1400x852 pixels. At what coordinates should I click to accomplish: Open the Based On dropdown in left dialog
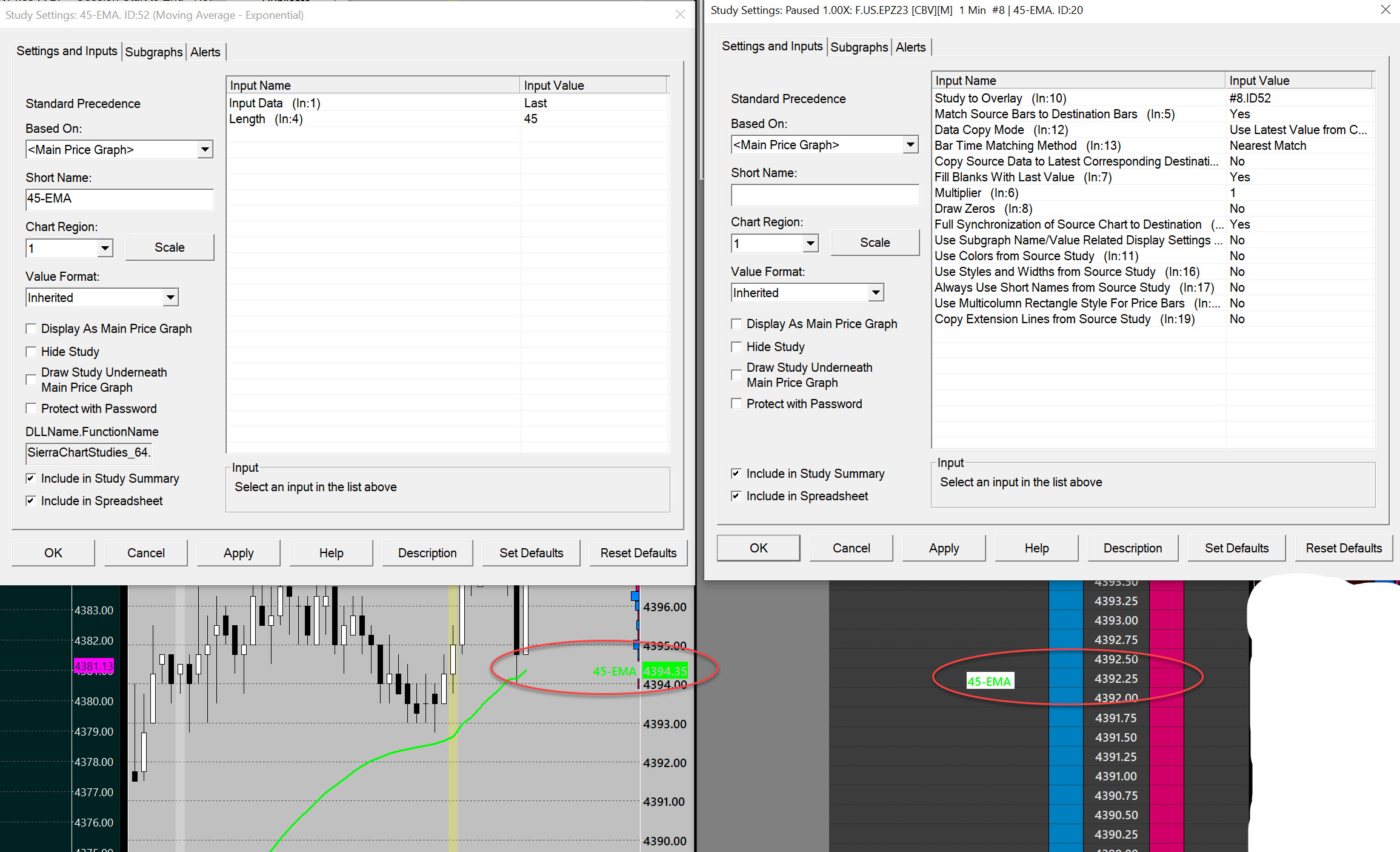[205, 149]
